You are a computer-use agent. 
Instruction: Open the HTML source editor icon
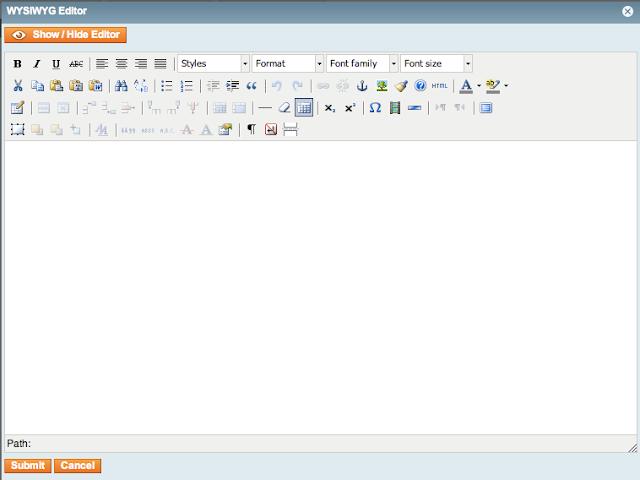pos(439,86)
